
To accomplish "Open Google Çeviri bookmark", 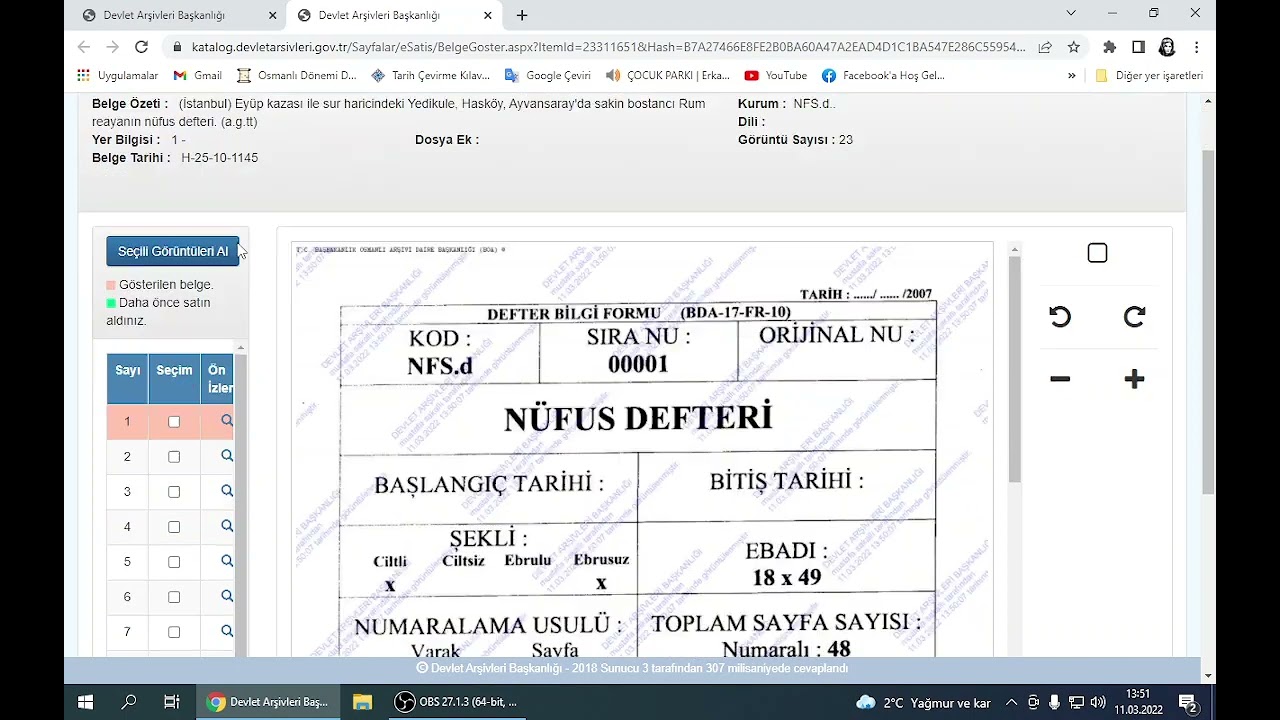I will 548,75.
